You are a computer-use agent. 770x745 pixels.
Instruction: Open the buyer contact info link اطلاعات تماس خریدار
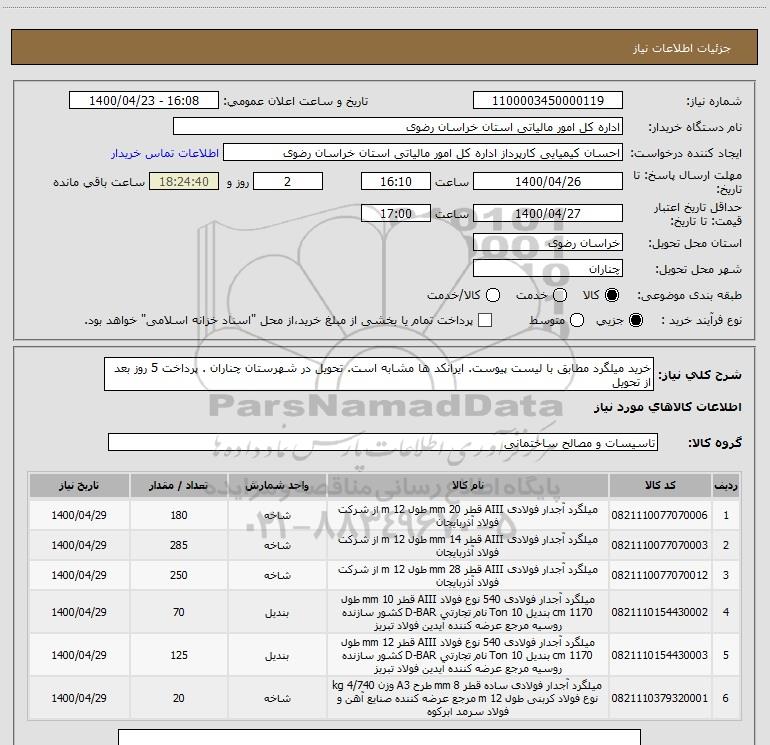(165, 153)
